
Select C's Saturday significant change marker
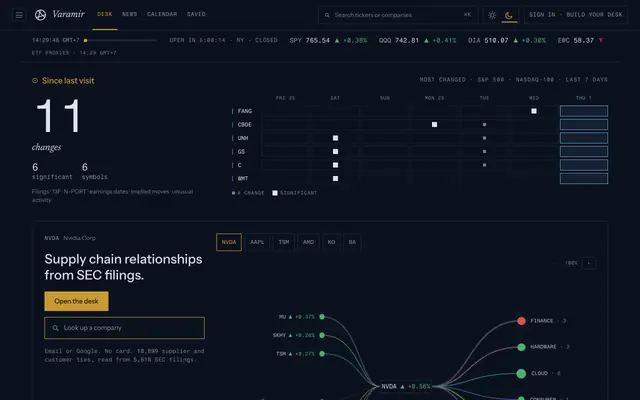[335, 165]
